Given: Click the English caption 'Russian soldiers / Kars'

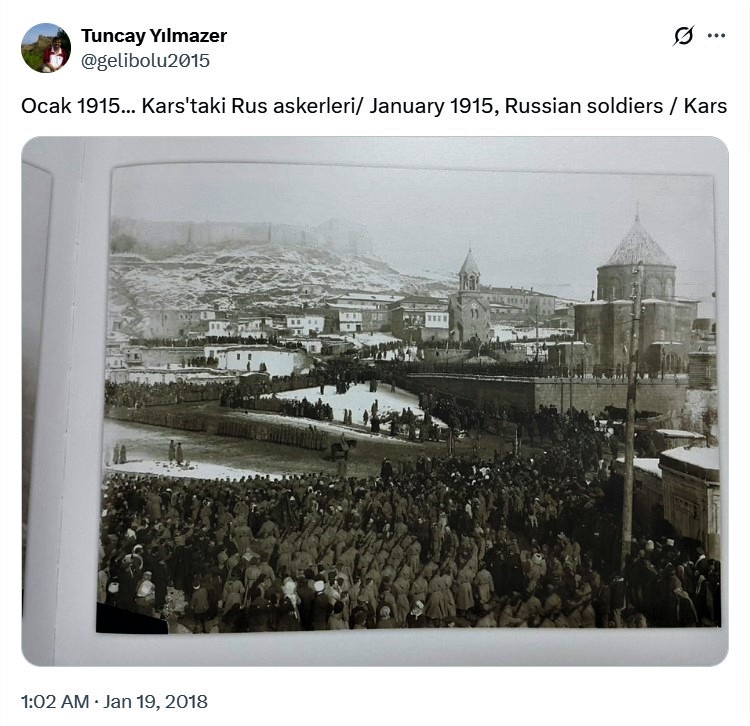Looking at the screenshot, I should pos(615,106).
